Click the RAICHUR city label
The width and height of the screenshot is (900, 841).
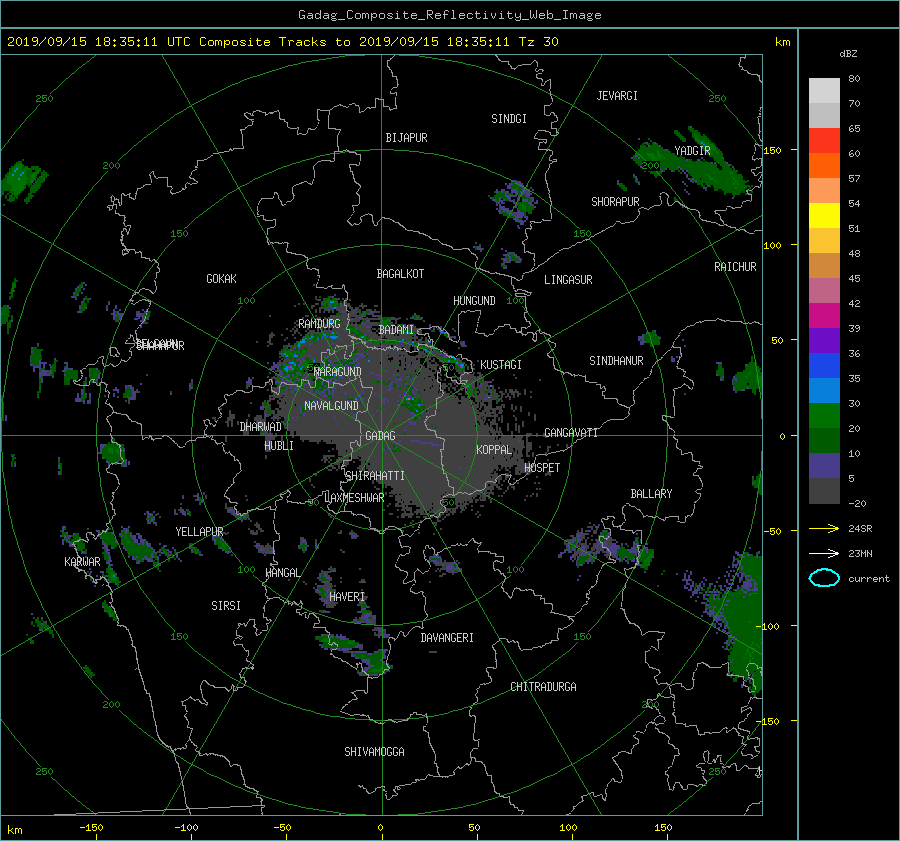(x=735, y=267)
